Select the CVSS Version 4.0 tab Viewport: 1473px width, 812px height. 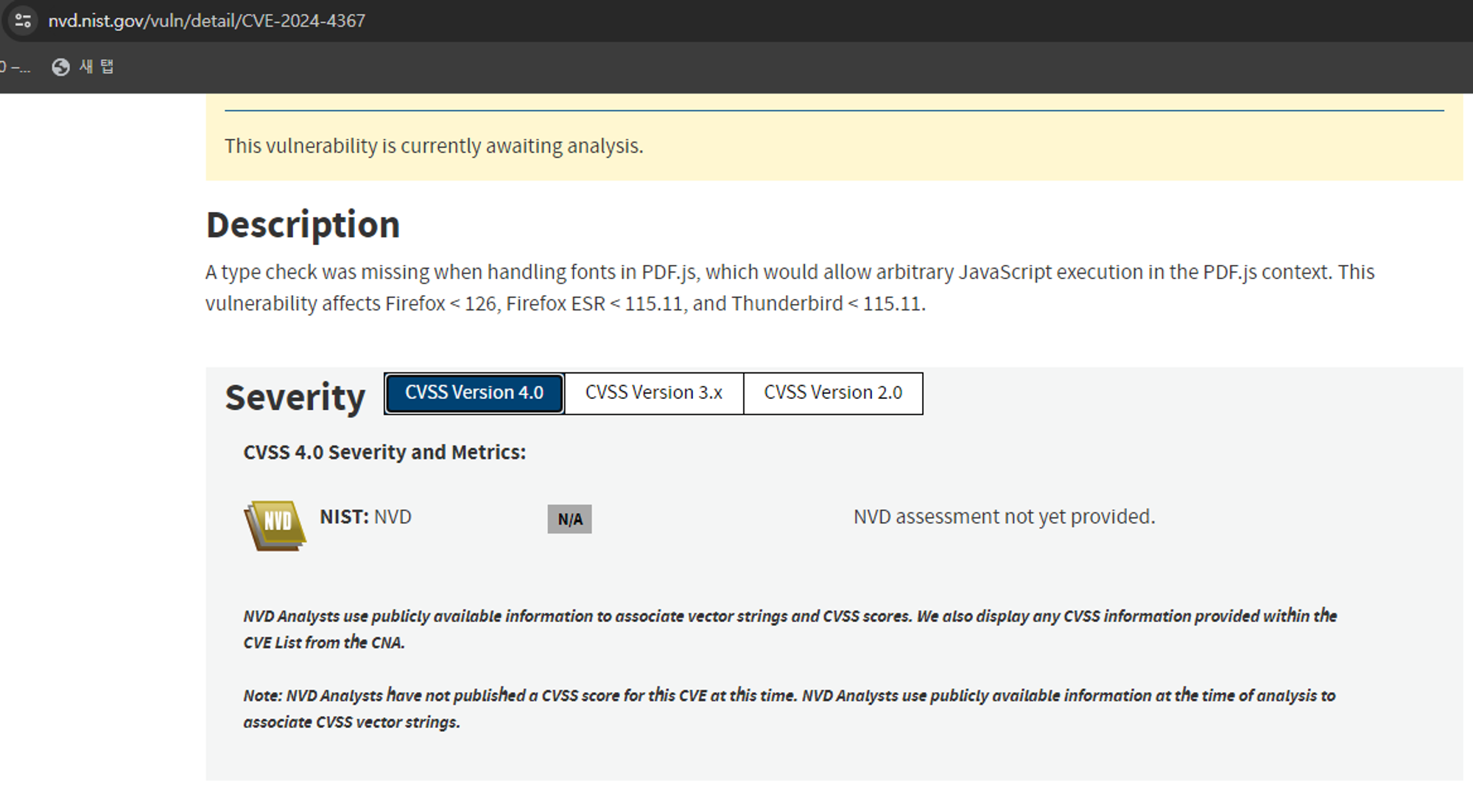474,393
